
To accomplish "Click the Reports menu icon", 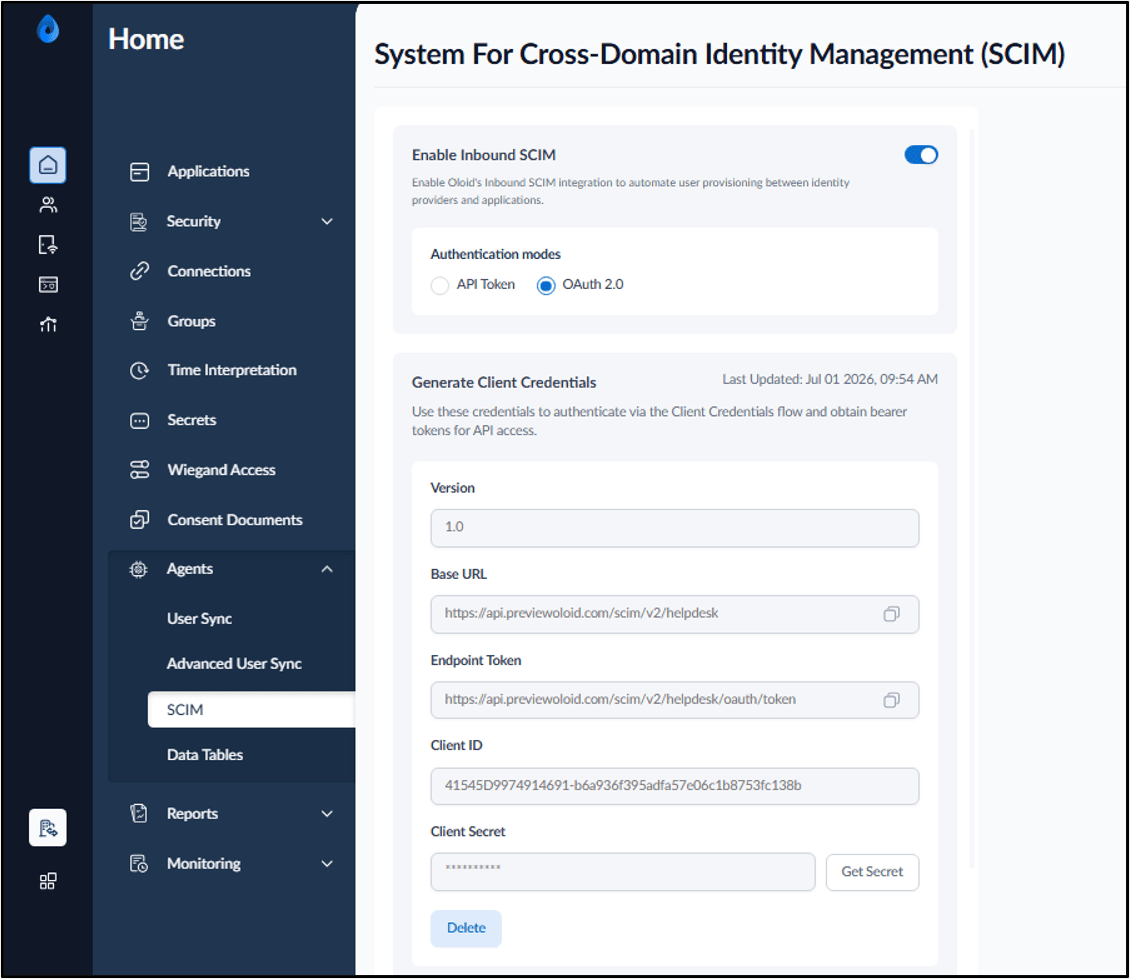I will coord(138,814).
